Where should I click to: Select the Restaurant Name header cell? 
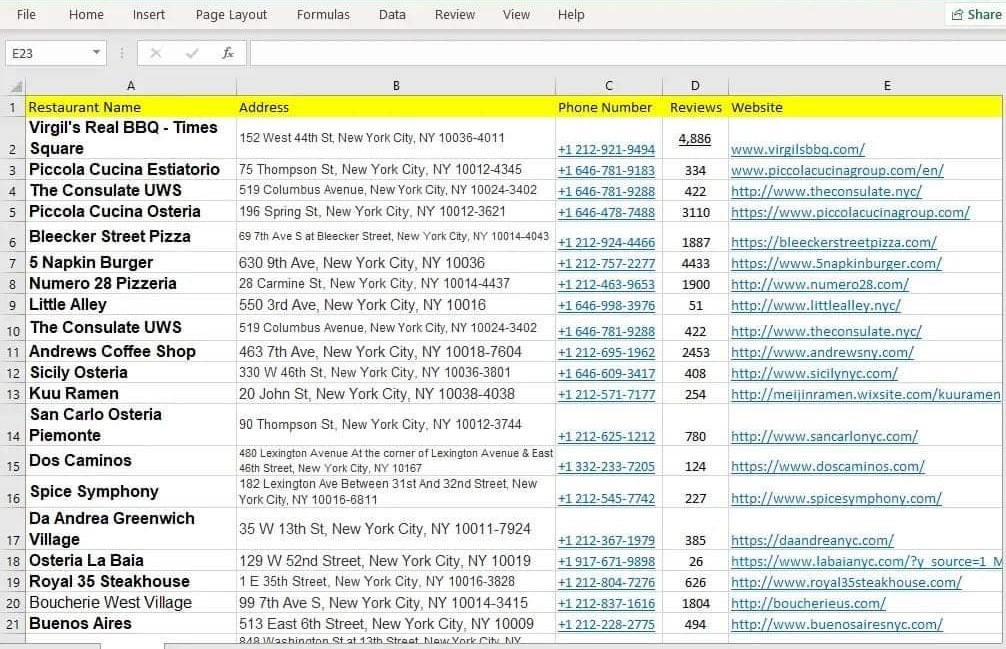[131, 108]
